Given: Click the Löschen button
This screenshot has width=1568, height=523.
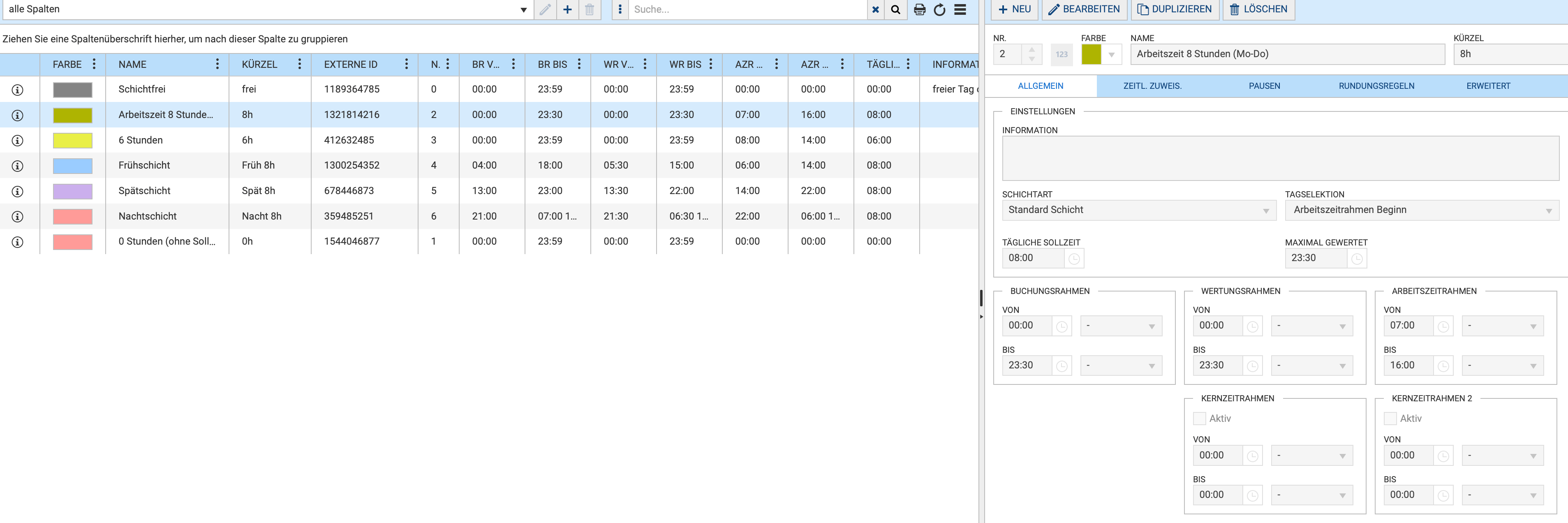Looking at the screenshot, I should 1258,9.
